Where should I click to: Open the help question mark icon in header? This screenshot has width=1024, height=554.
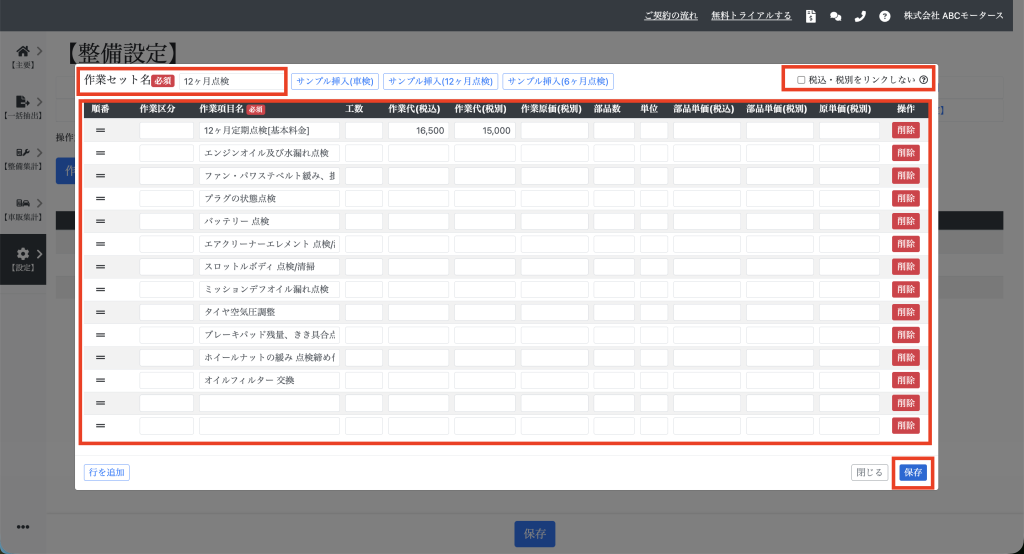pos(884,16)
